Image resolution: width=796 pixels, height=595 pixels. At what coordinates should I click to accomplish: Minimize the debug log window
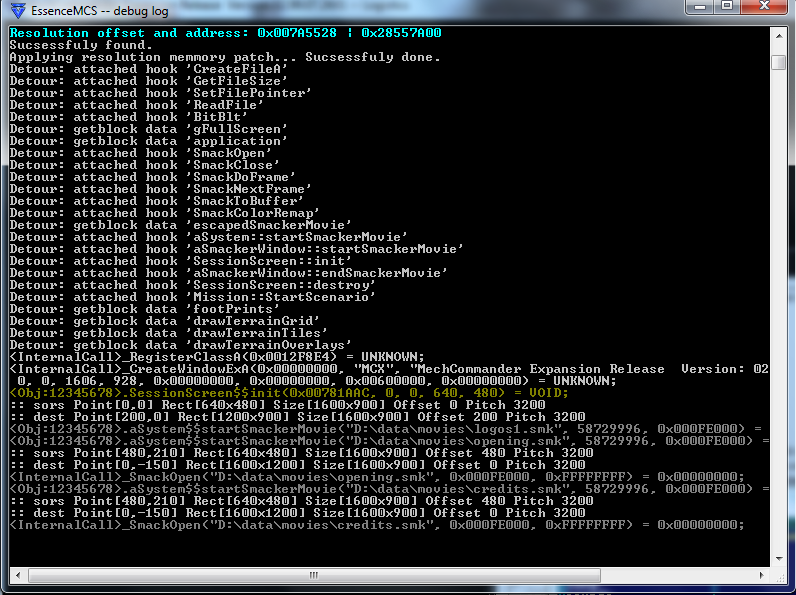[x=701, y=7]
